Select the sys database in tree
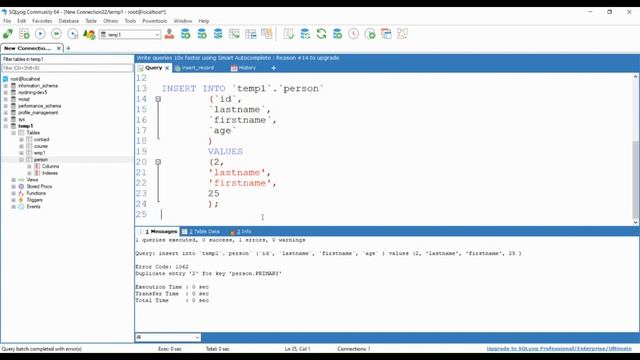This screenshot has height=360, width=640. [x=21, y=119]
